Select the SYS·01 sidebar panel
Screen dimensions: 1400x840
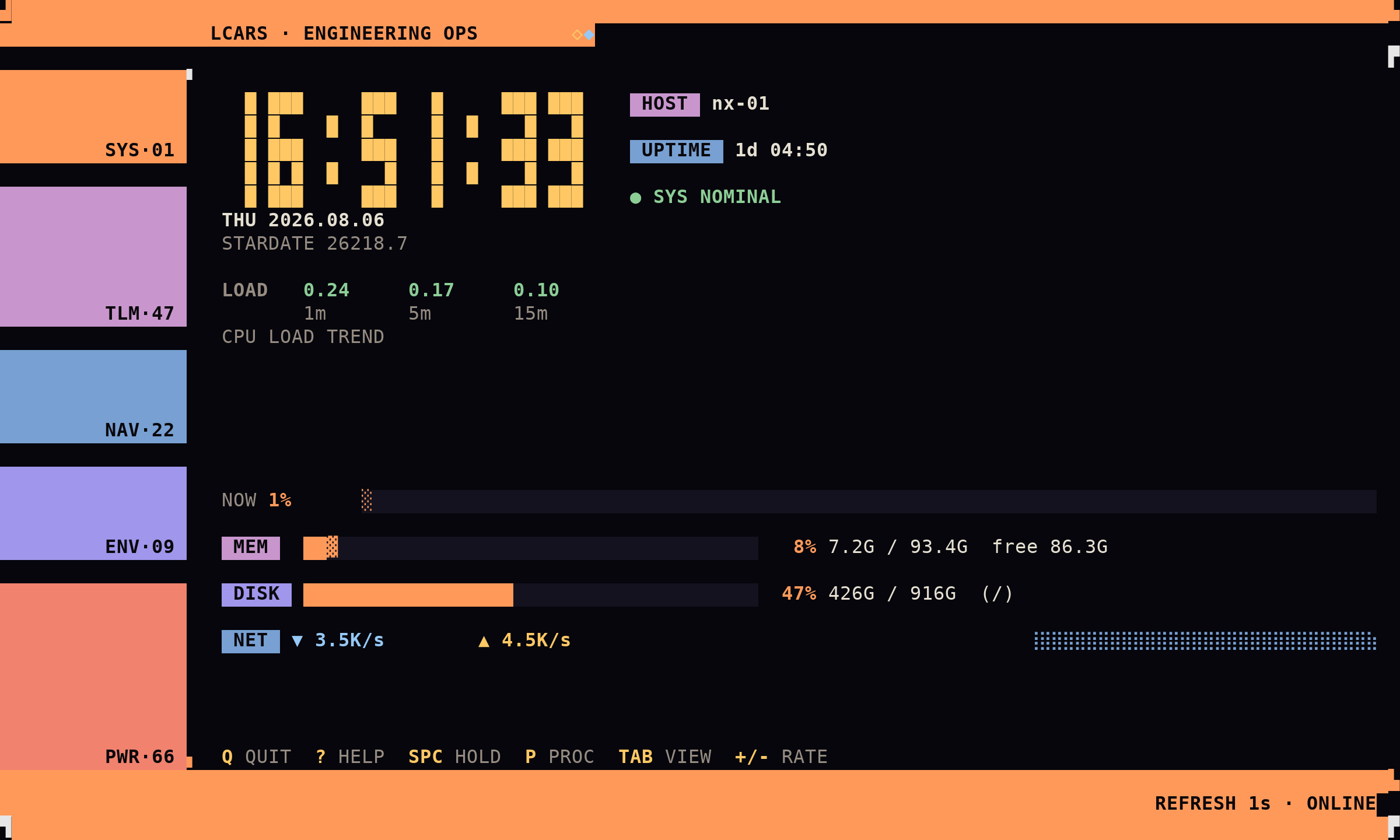pos(93,117)
